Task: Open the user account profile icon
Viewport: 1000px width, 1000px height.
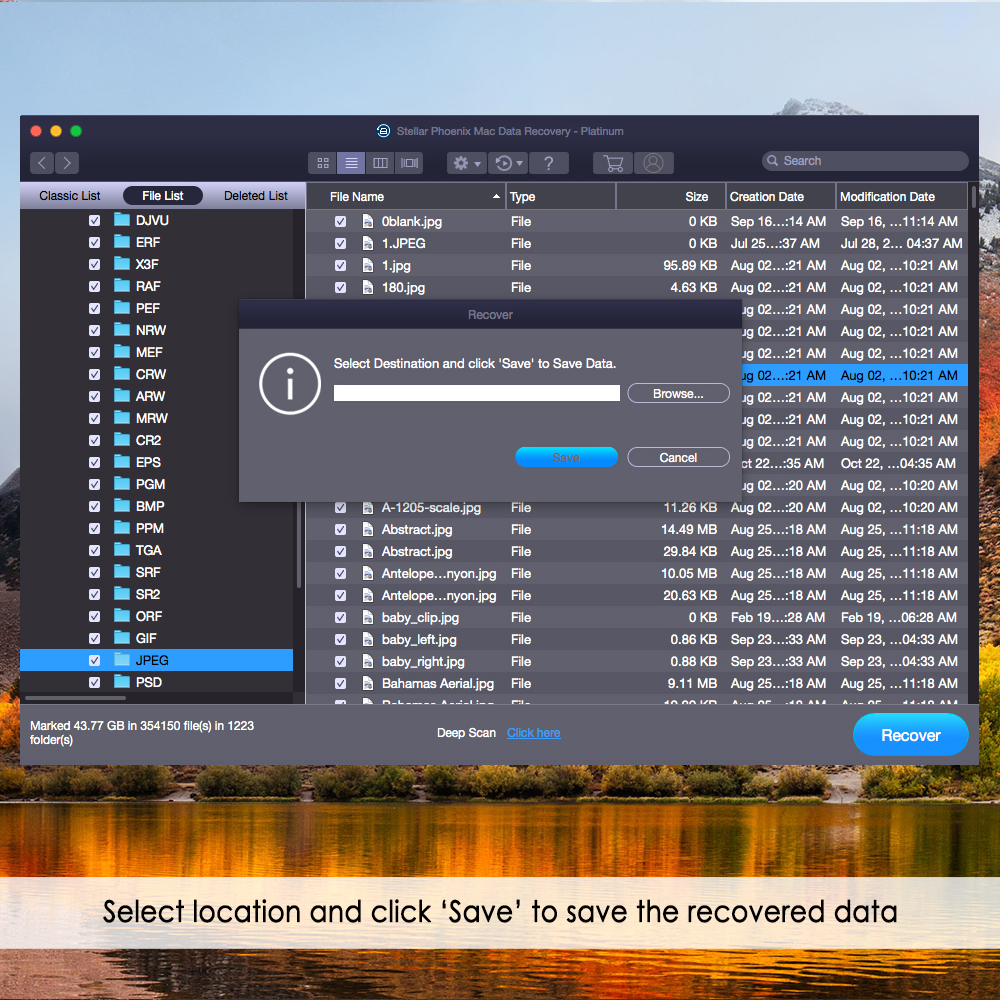Action: click(653, 163)
